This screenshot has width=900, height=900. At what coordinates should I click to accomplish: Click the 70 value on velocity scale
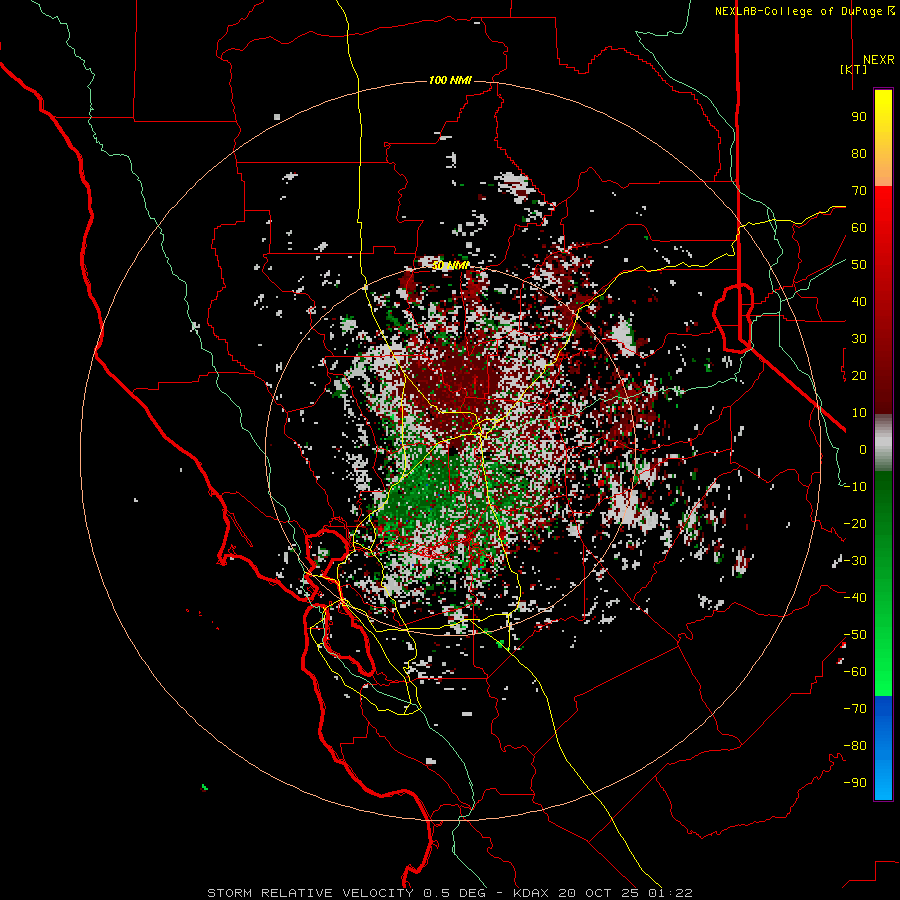click(859, 191)
